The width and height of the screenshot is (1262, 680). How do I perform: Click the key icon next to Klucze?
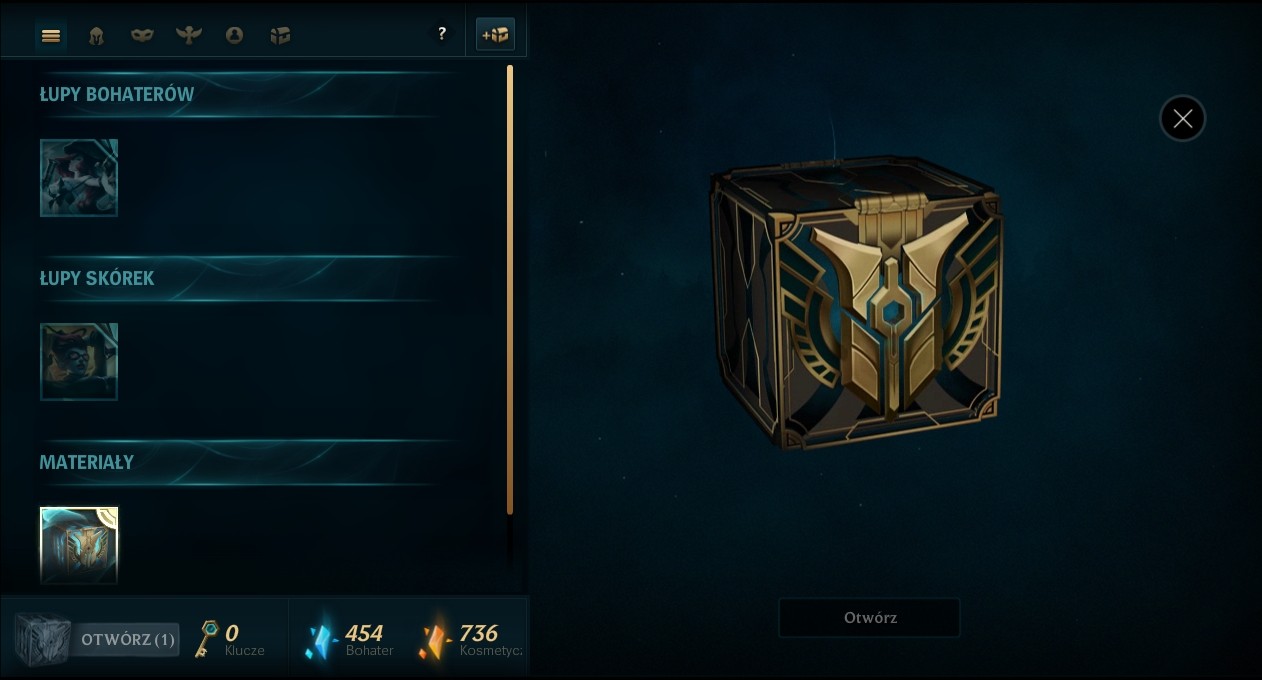[207, 638]
